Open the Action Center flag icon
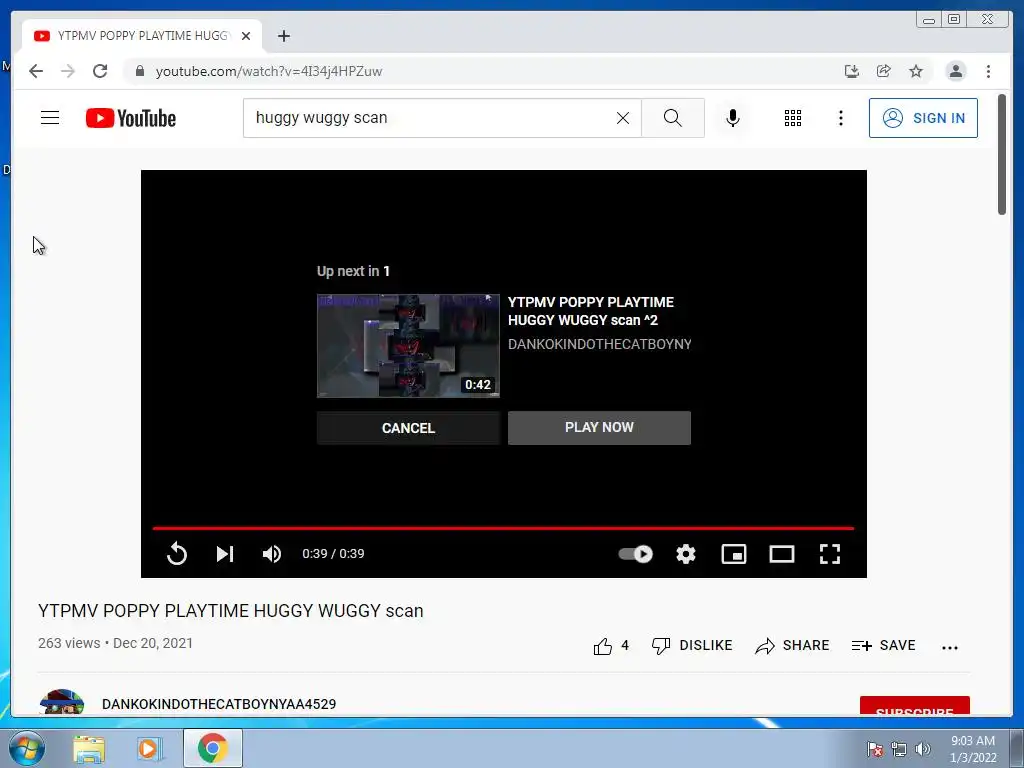The height and width of the screenshot is (768, 1024). pos(875,749)
